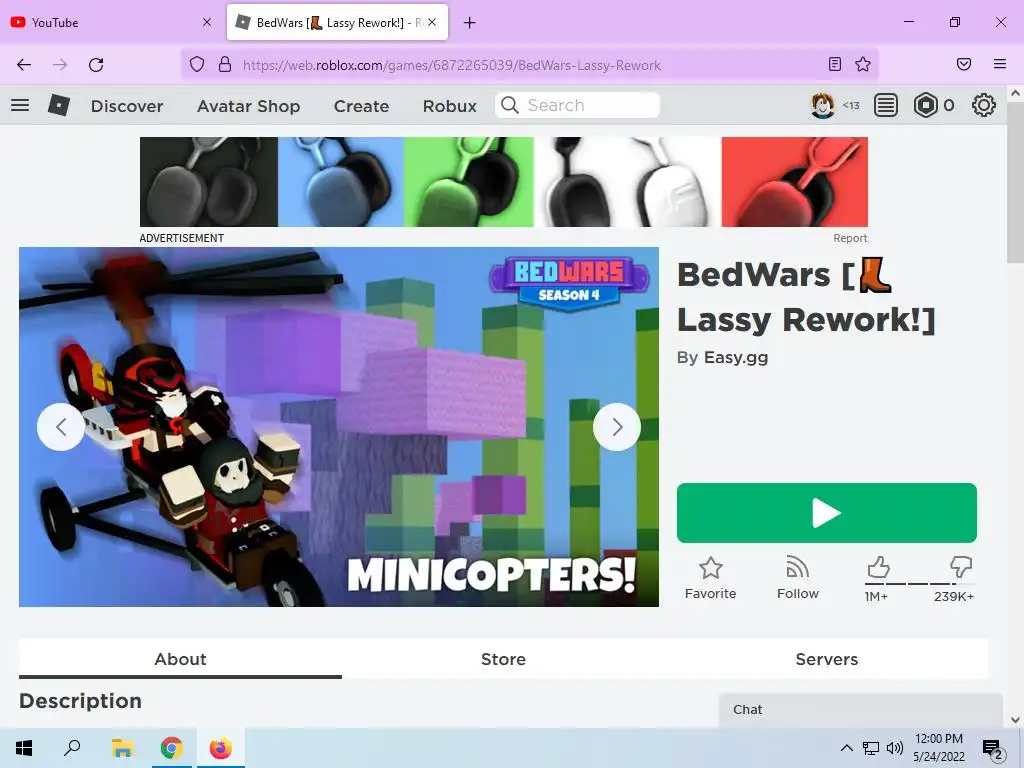Report the advertisement
This screenshot has width=1024, height=768.
coord(850,238)
